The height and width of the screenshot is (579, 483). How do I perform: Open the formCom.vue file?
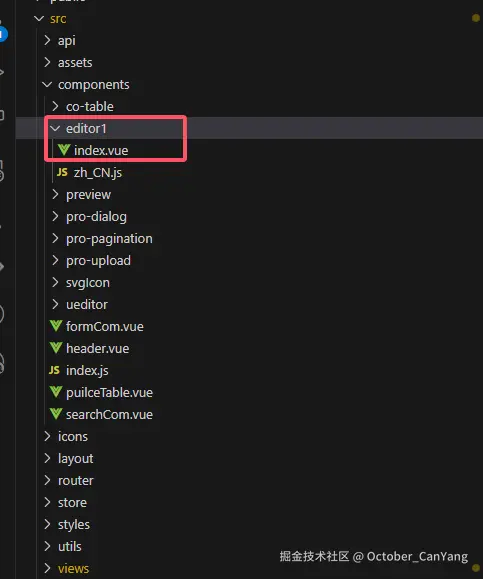(x=105, y=326)
